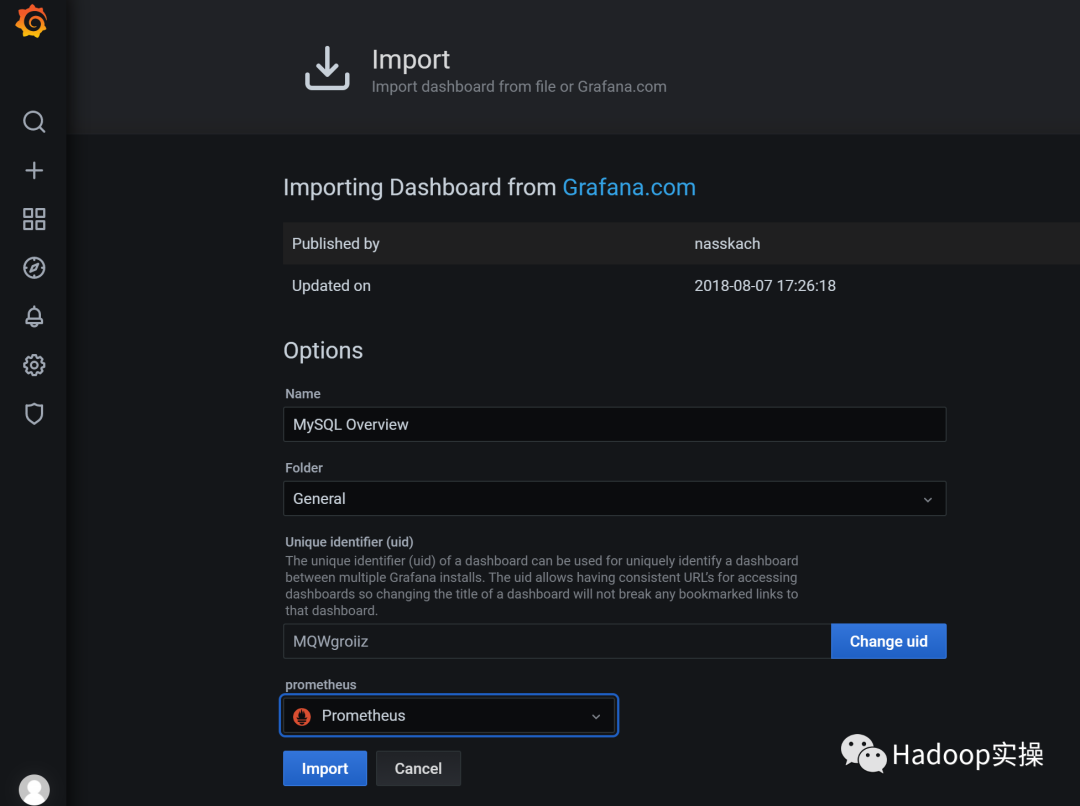
Task: Open the Search dashboards icon
Action: click(x=34, y=122)
